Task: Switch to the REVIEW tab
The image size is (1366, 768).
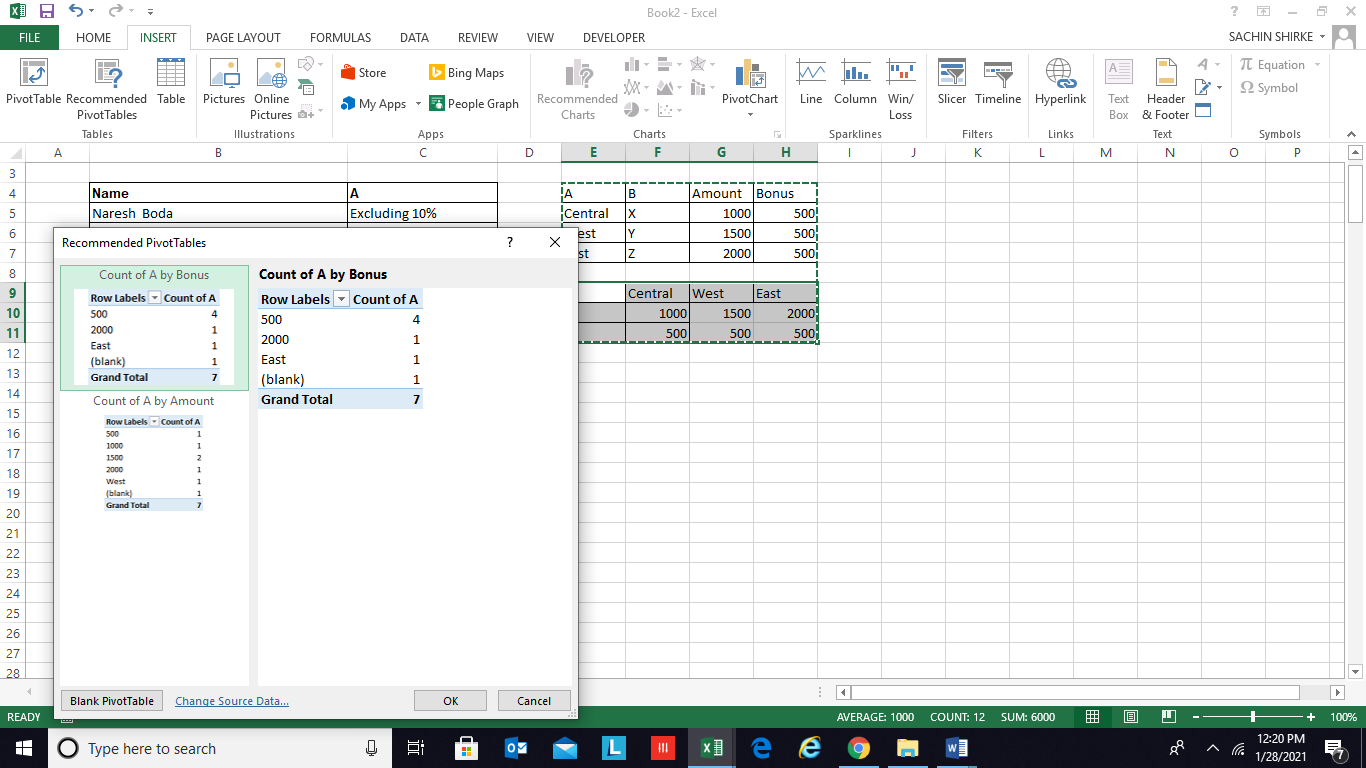Action: pyautogui.click(x=478, y=37)
